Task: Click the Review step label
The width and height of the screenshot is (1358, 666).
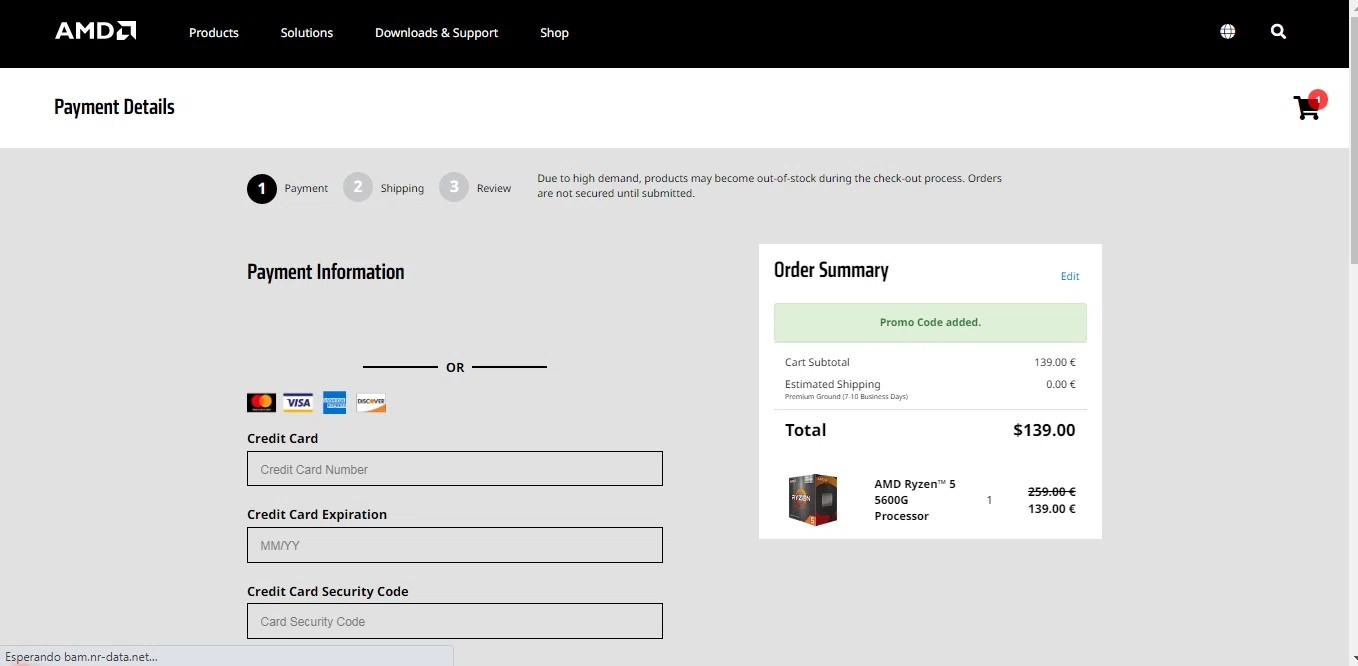Action: click(x=494, y=188)
